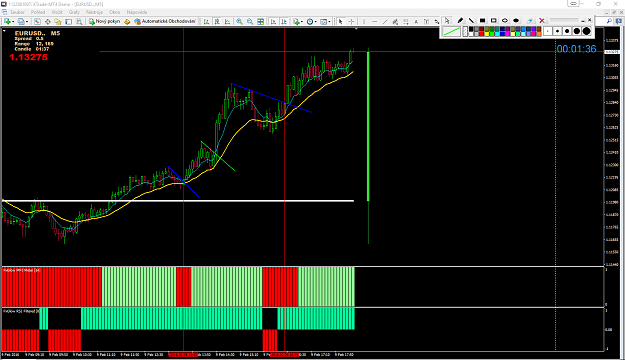625x360 pixels.
Task: Open the Grafy menu
Action: coord(74,12)
